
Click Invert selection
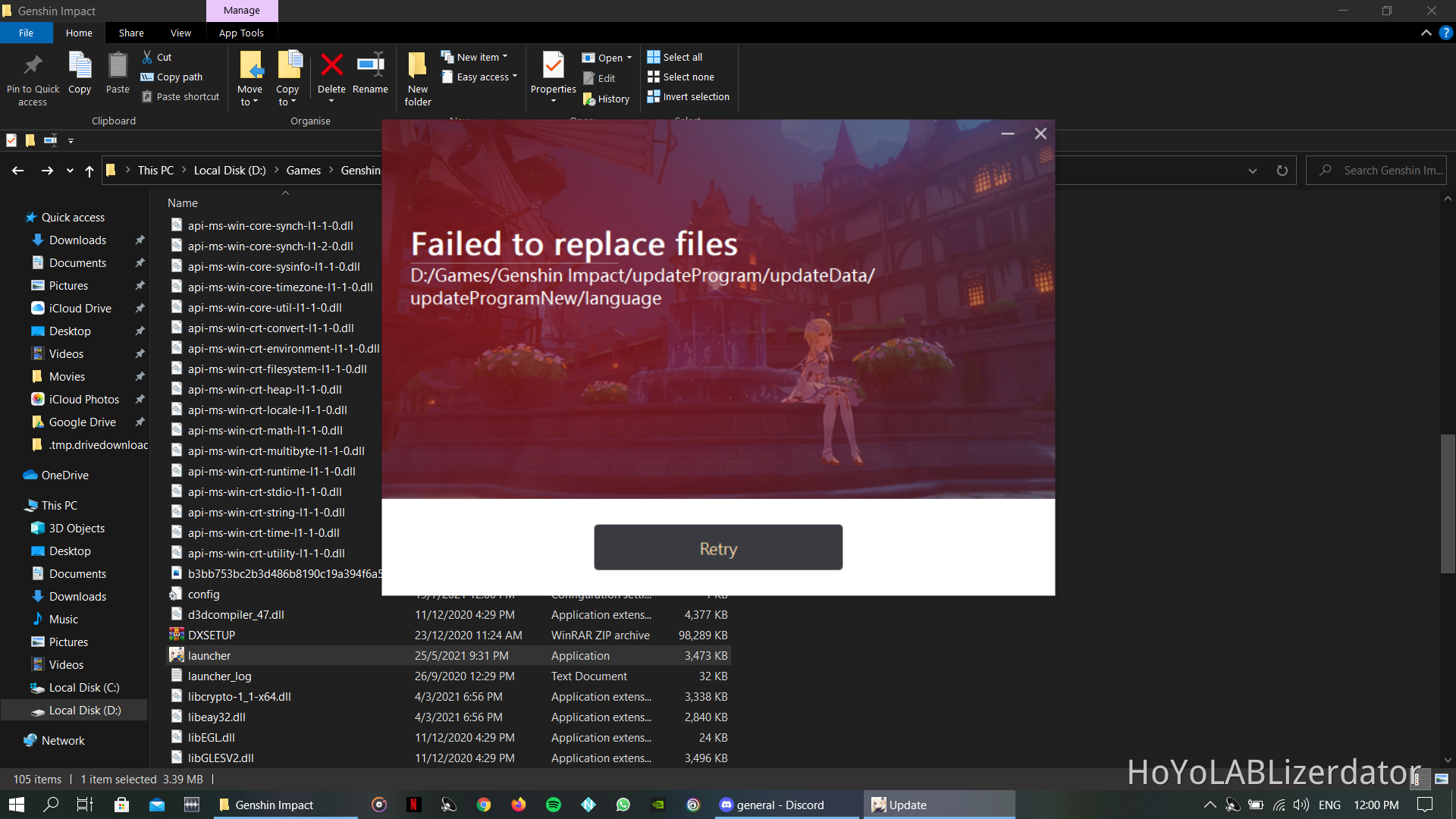[689, 96]
